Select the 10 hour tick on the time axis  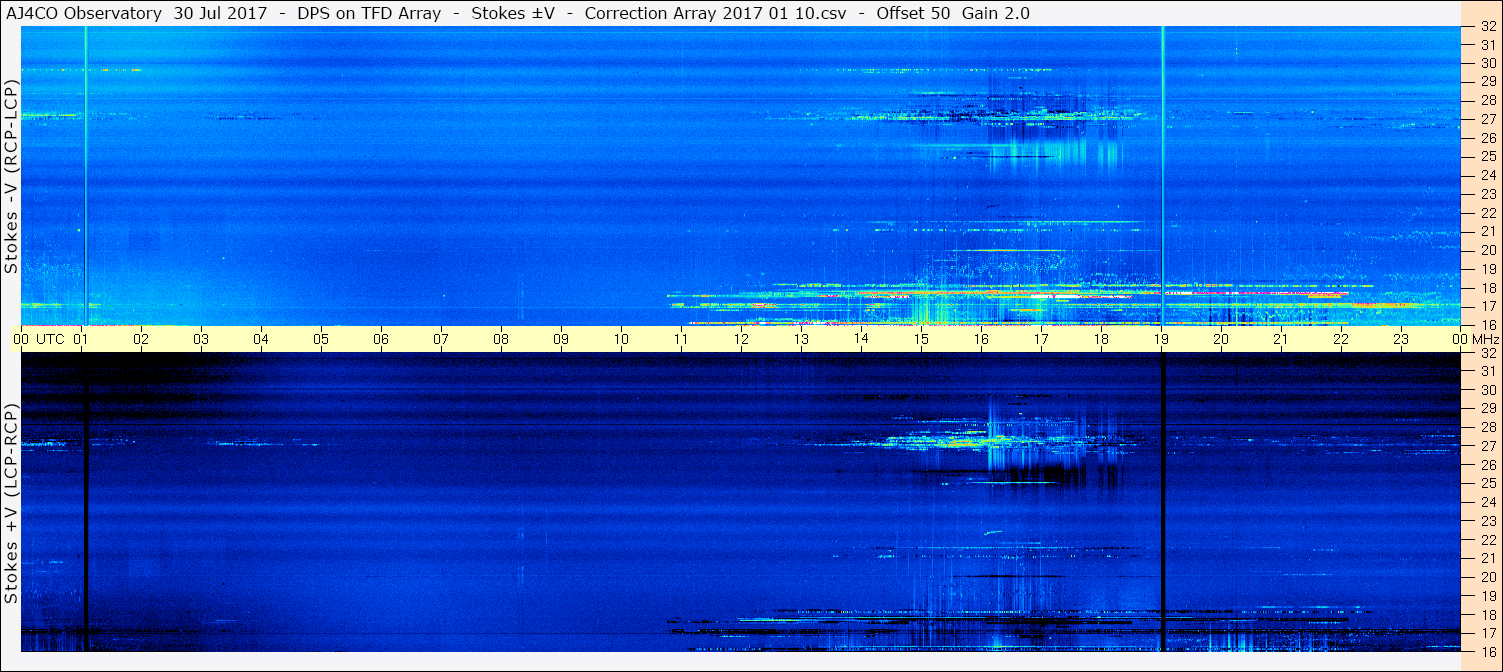[621, 339]
